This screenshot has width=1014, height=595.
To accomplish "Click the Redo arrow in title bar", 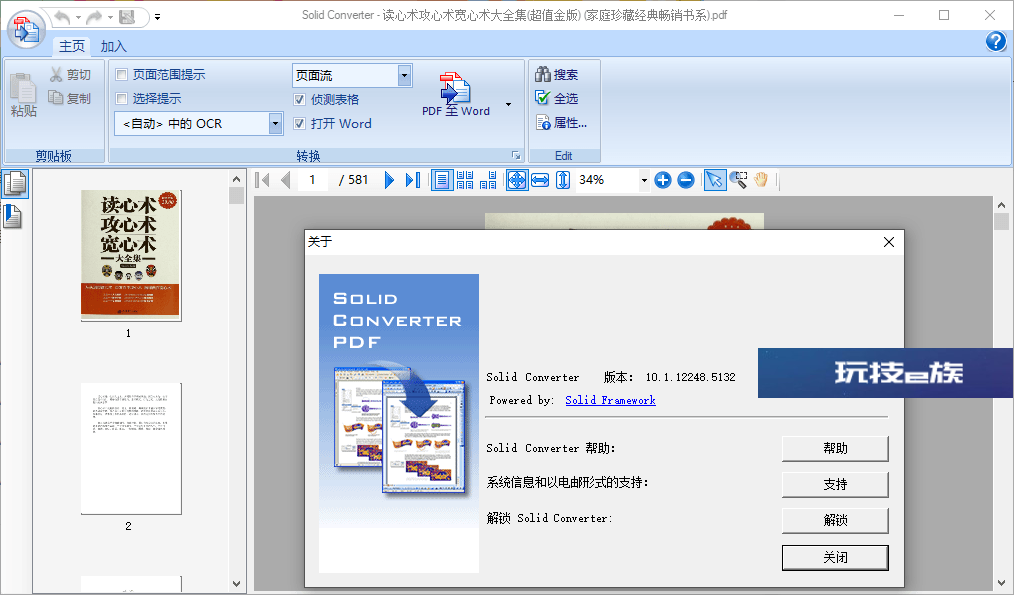I will [x=94, y=17].
